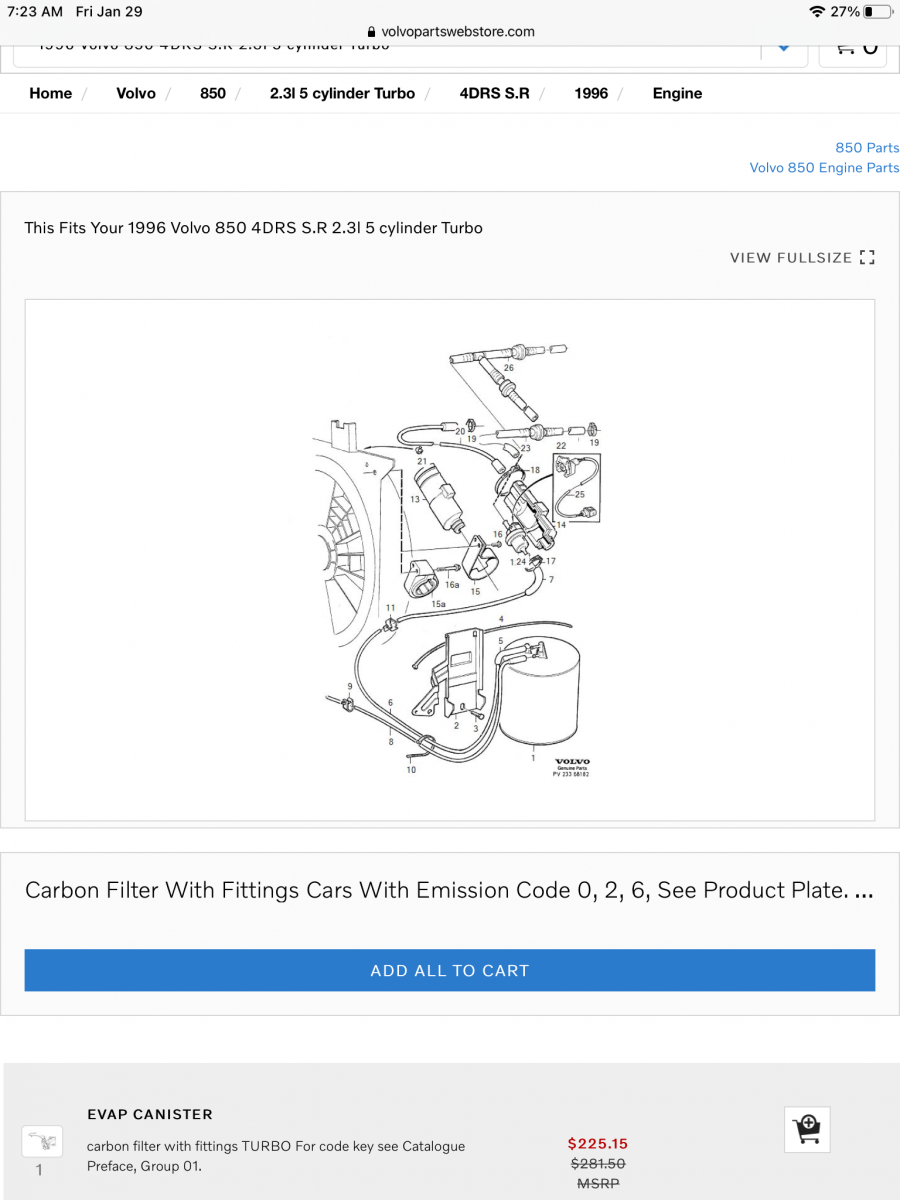The width and height of the screenshot is (900, 1200).
Task: Select the 4DRS S.R breadcrumb
Action: [495, 93]
